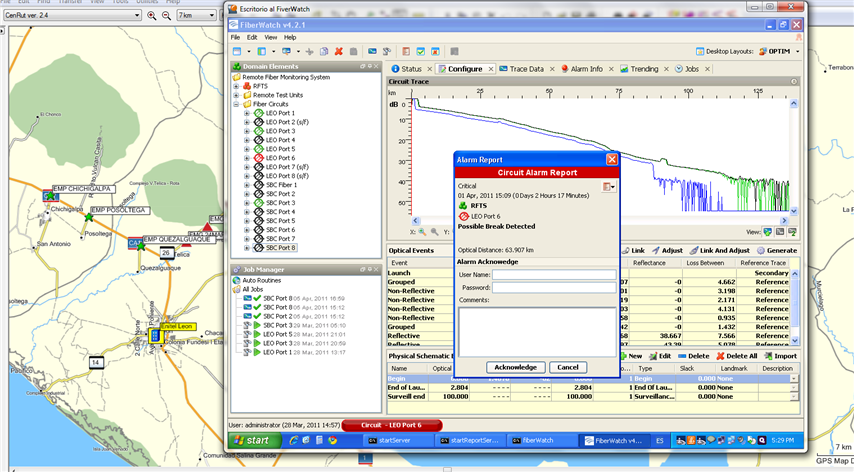The height and width of the screenshot is (472, 854).
Task: Select LEO Port 1 in Fiber Circuits
Action: point(280,113)
